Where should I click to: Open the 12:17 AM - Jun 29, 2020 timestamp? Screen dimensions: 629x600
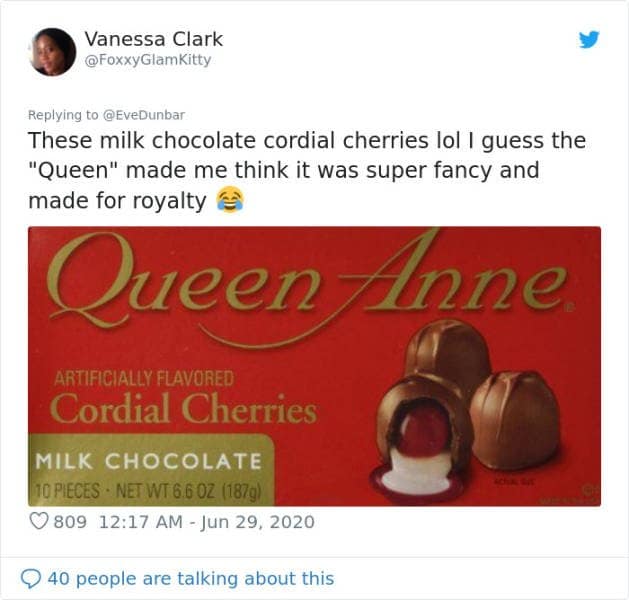(206, 522)
